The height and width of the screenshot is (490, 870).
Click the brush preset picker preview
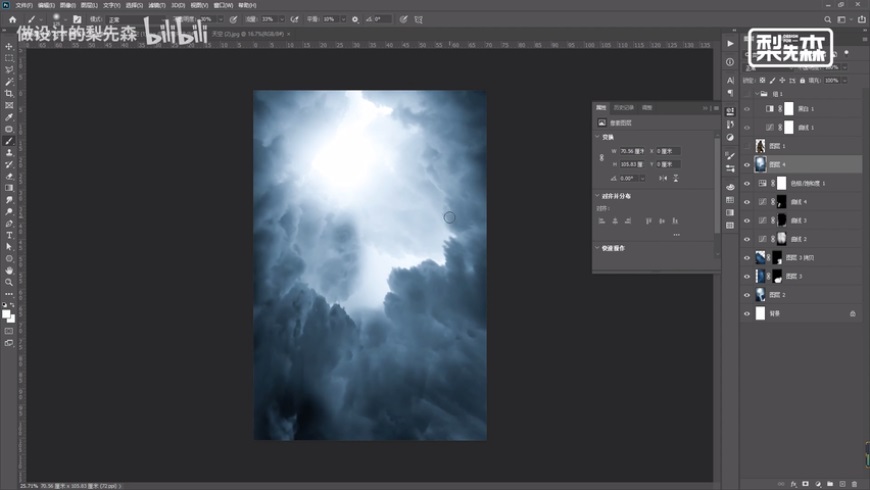click(x=56, y=19)
